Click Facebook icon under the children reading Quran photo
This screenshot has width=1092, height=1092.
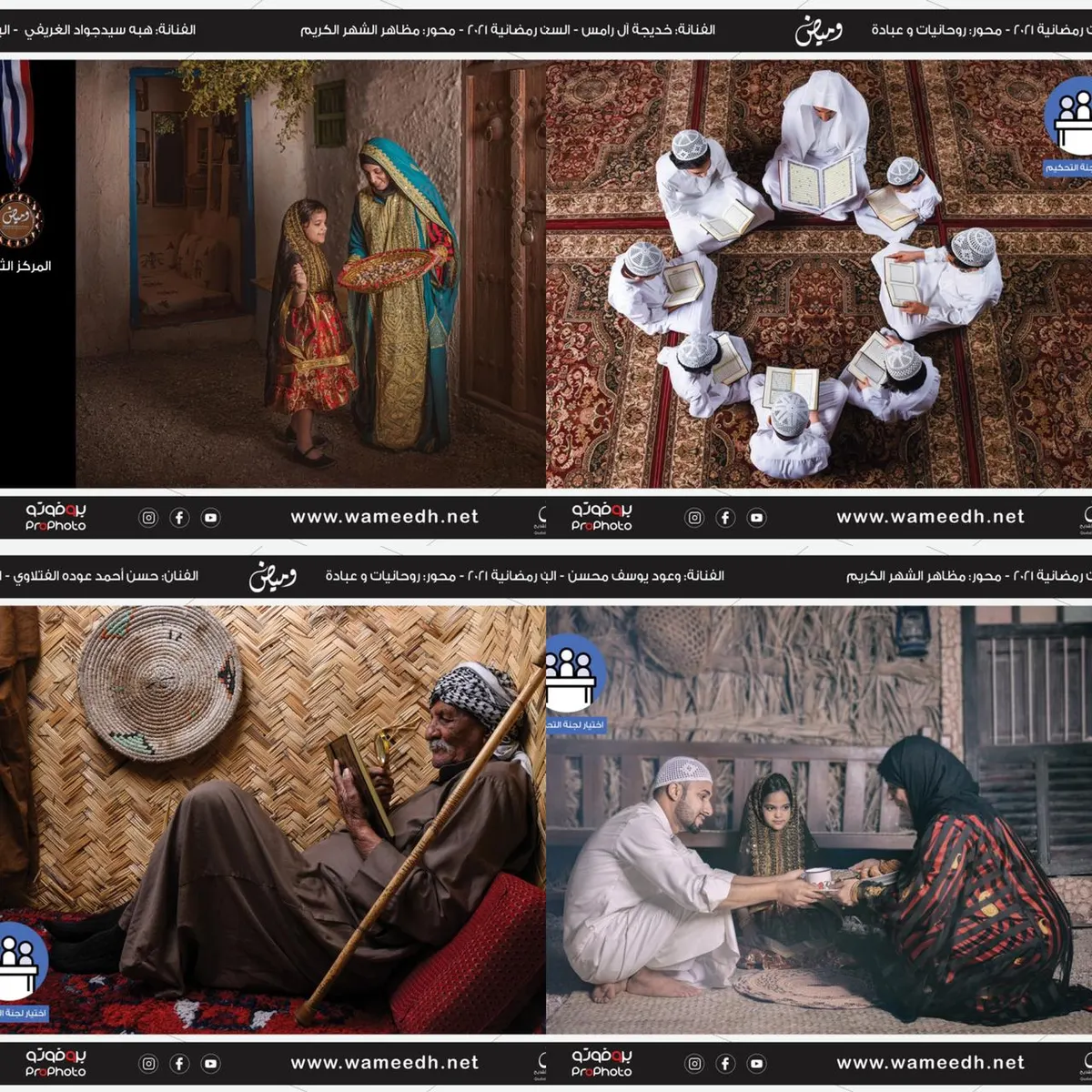click(x=725, y=518)
